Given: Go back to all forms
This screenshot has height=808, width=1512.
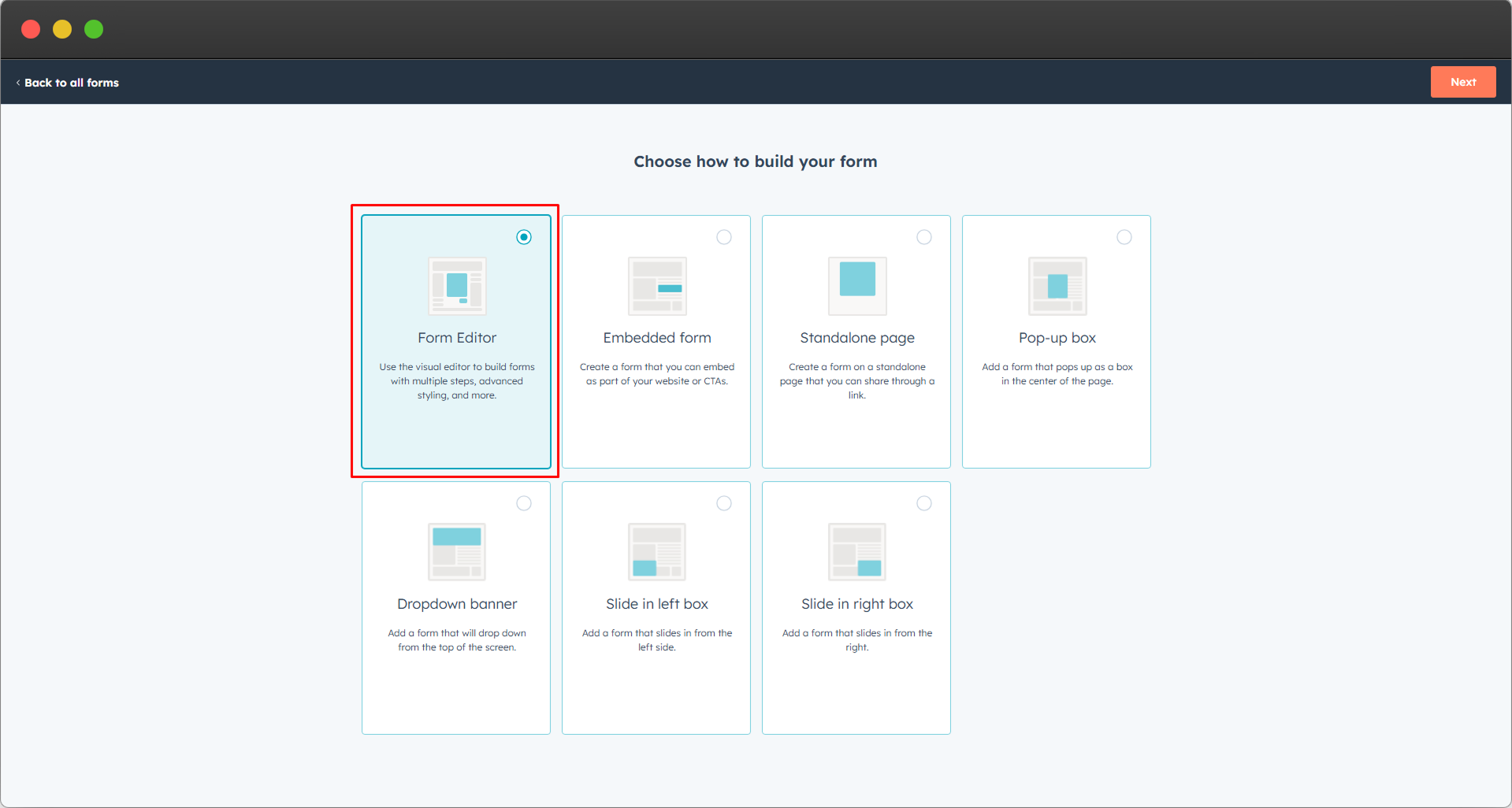Looking at the screenshot, I should (x=68, y=83).
